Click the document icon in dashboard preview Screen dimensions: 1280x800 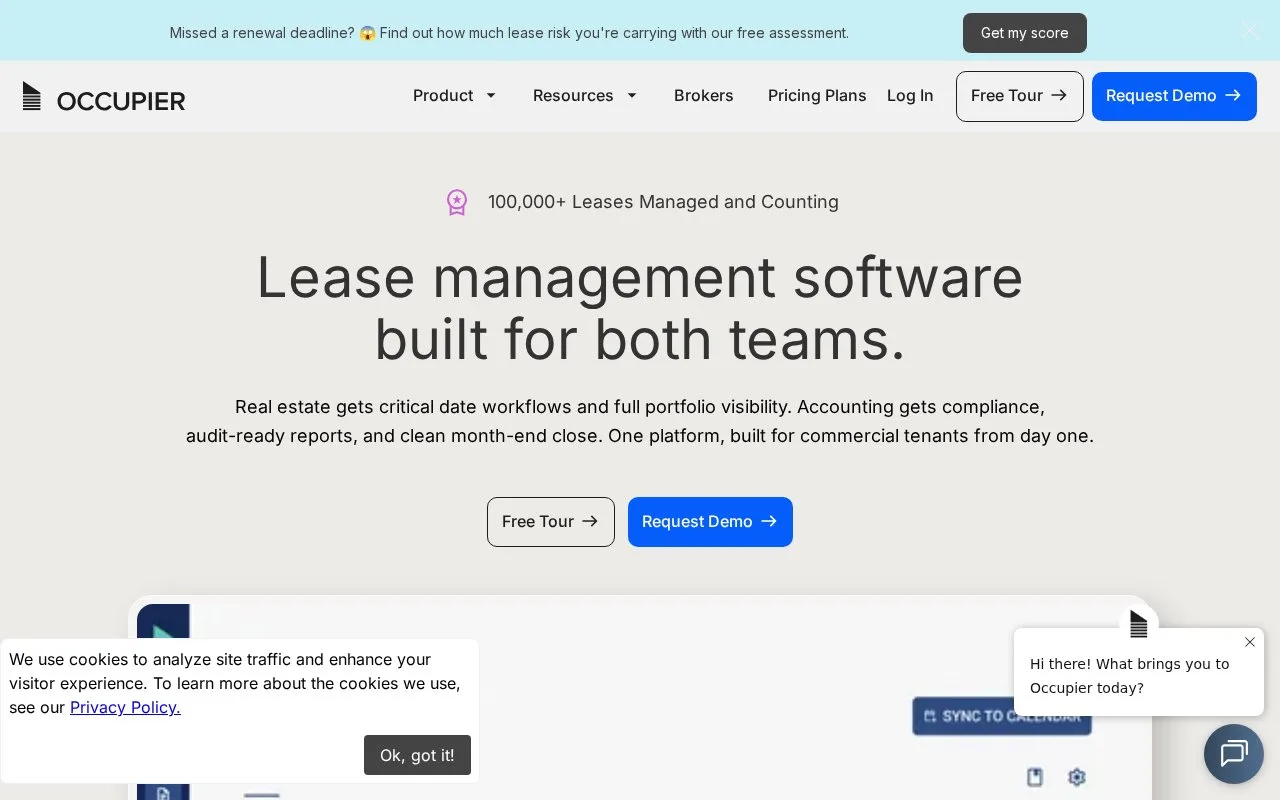pos(1035,777)
